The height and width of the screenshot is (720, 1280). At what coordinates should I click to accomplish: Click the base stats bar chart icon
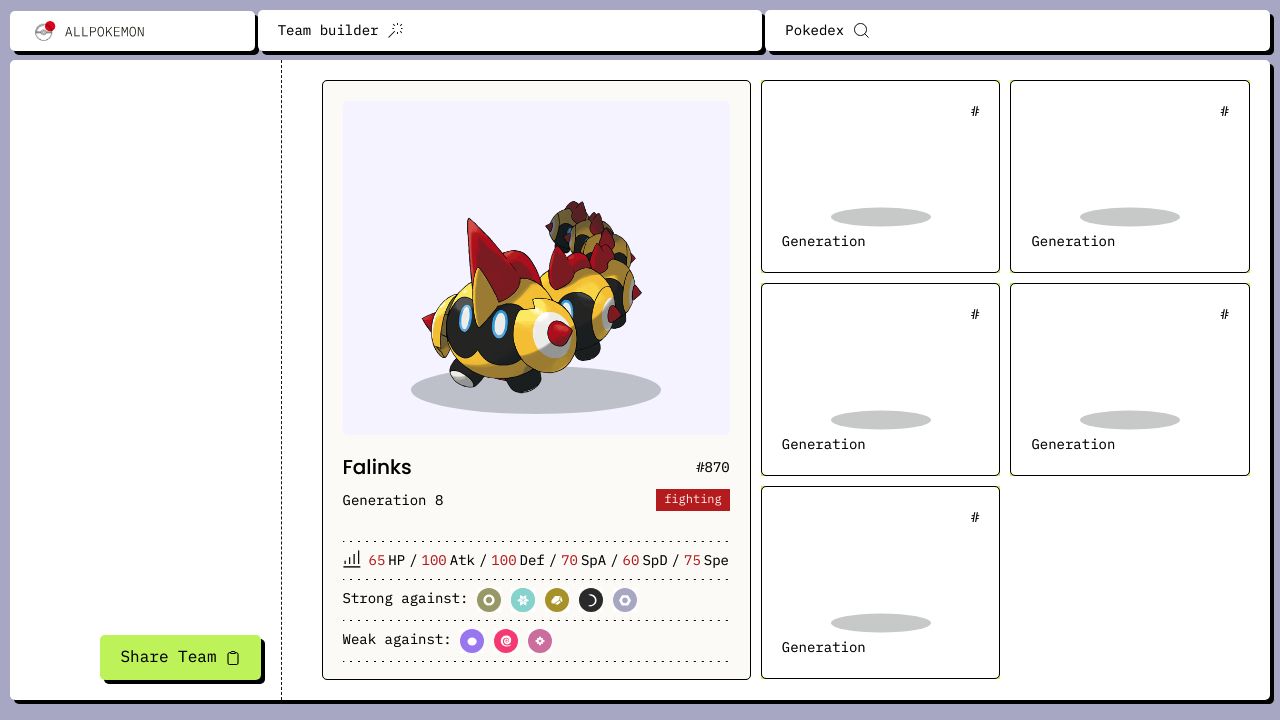click(x=352, y=560)
